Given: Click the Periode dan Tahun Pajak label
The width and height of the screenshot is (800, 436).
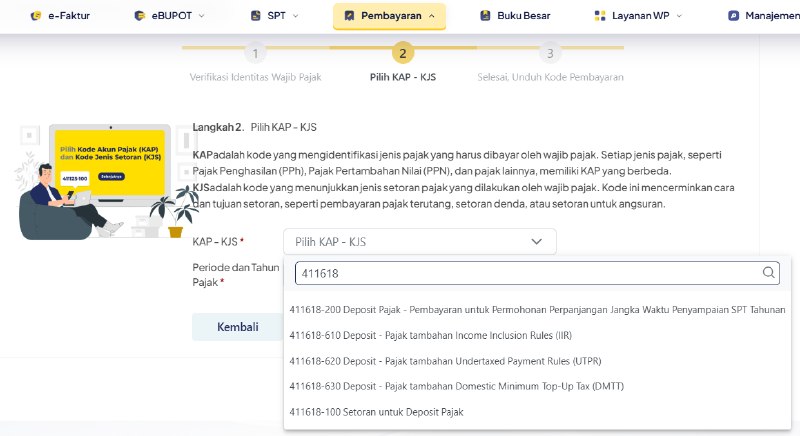Looking at the screenshot, I should pos(236,274).
